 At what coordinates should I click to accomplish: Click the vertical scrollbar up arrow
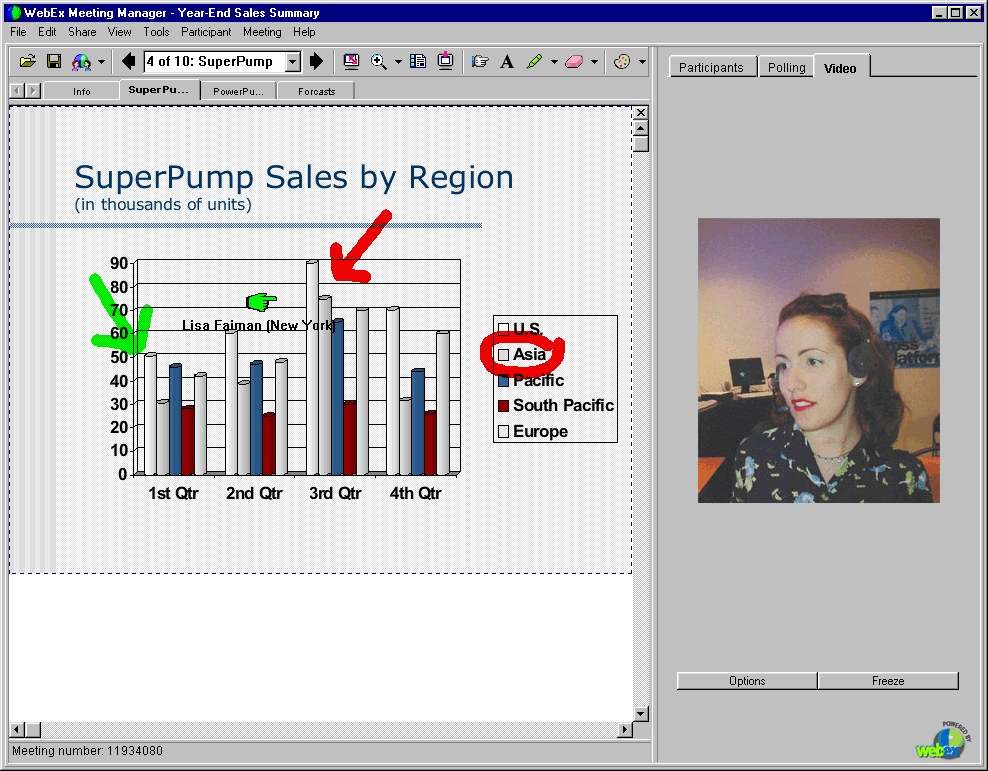click(x=640, y=128)
